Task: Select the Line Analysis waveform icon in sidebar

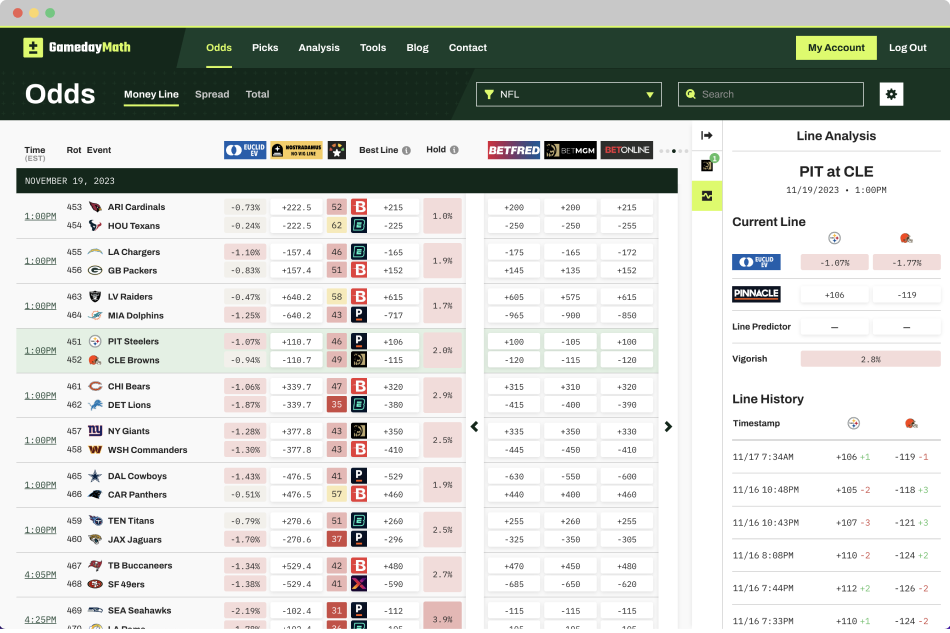Action: tap(707, 196)
